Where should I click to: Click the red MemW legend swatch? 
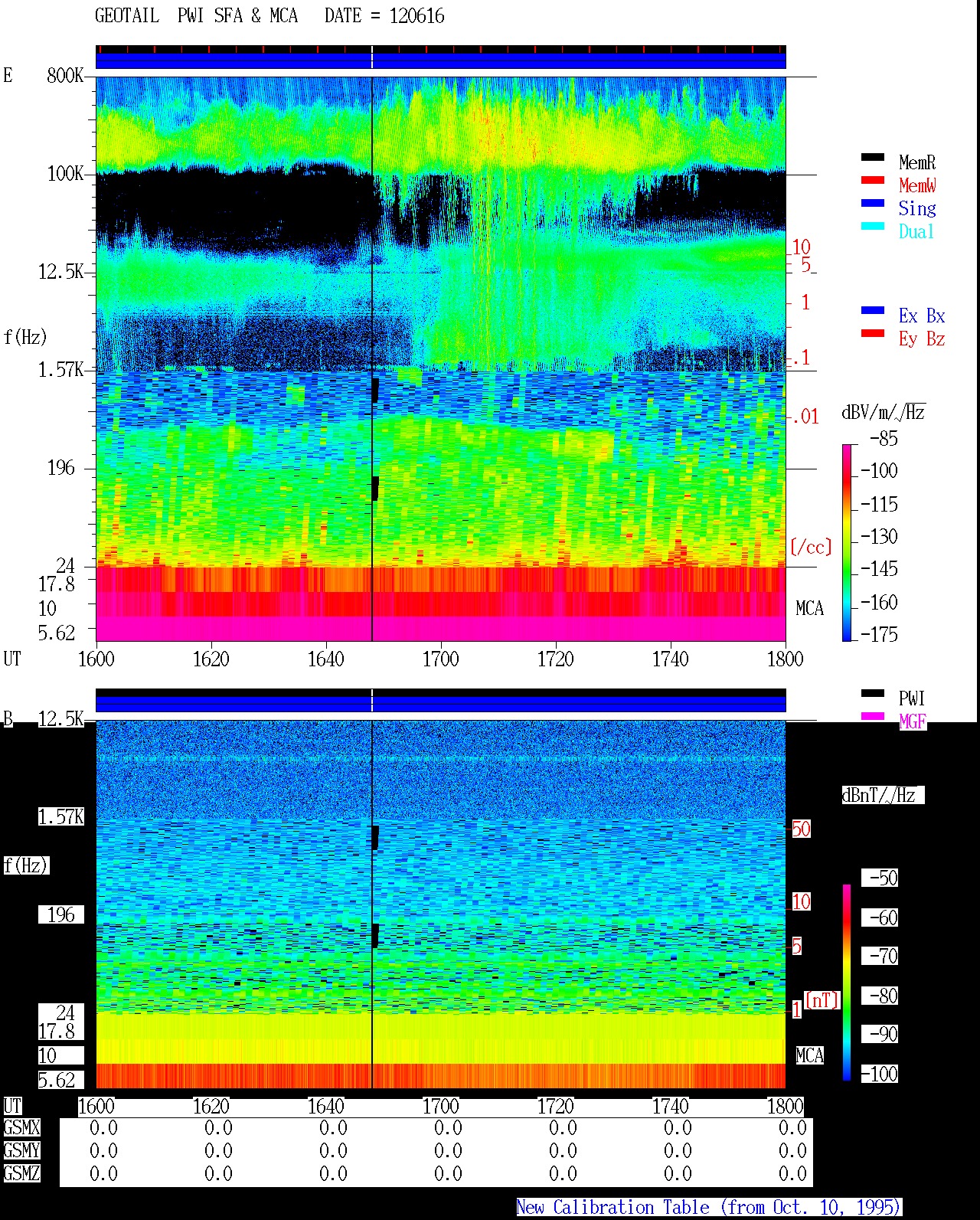coord(872,181)
